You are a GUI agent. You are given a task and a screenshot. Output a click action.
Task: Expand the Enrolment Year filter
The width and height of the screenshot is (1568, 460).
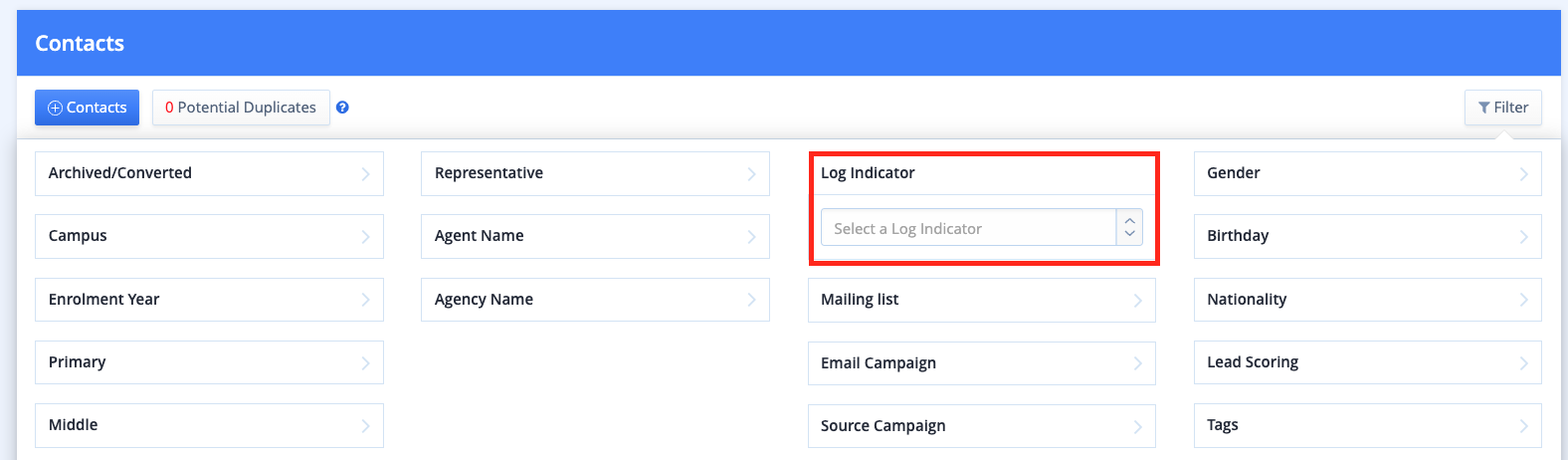pos(209,300)
